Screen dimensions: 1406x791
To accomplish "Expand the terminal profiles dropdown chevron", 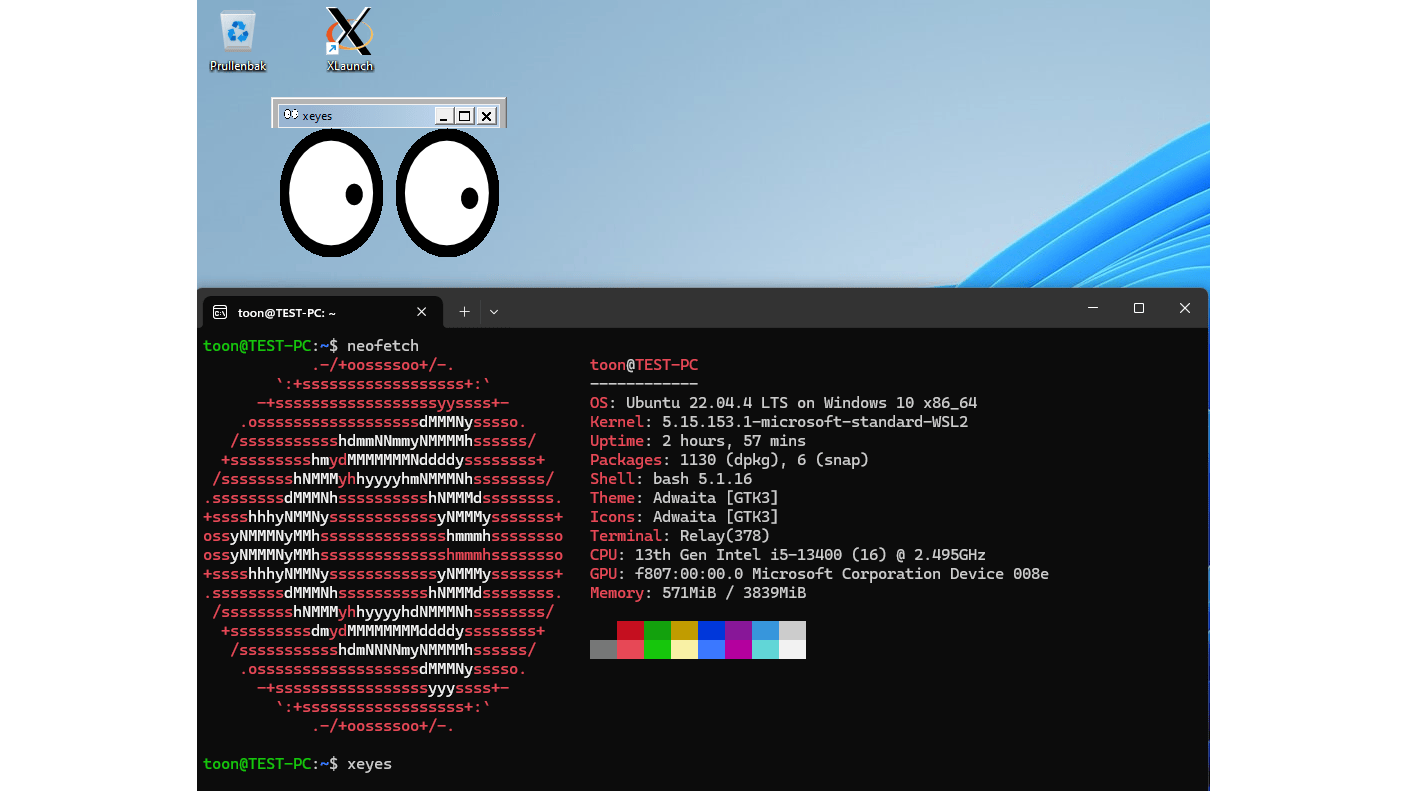I will click(494, 312).
